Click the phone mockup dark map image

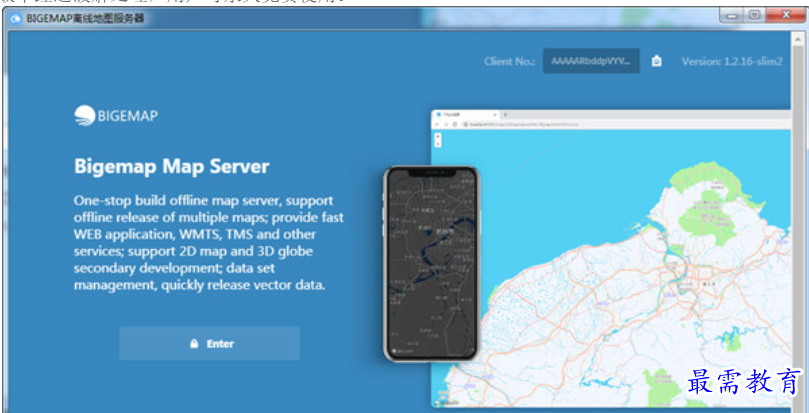click(x=432, y=263)
